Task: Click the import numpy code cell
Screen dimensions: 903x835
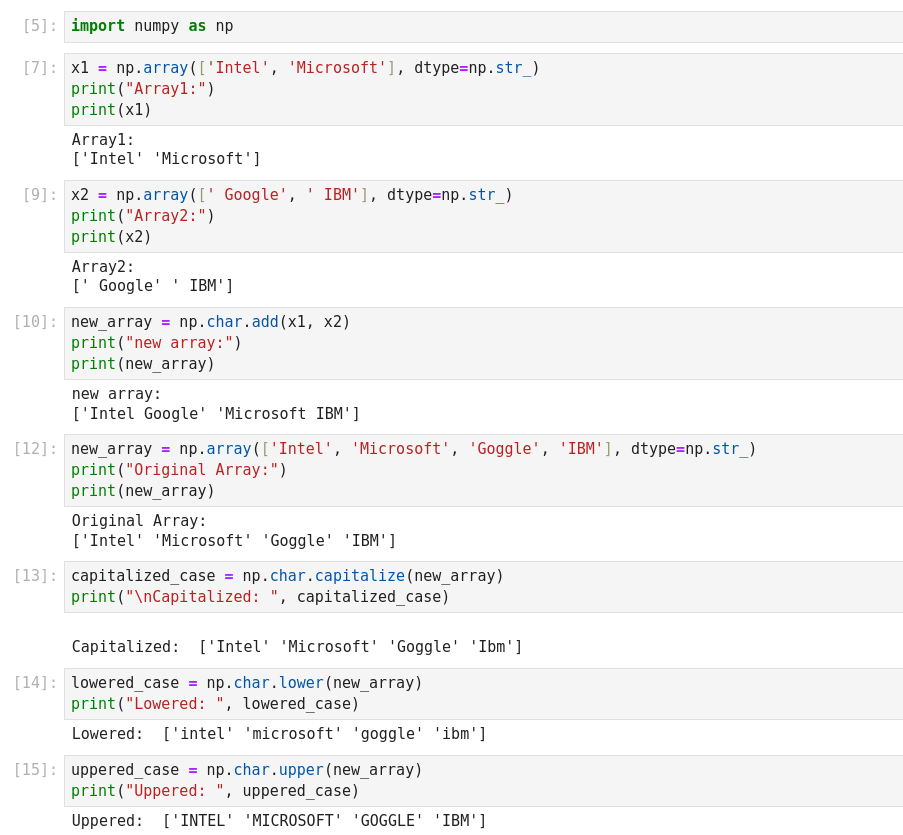Action: (x=480, y=27)
